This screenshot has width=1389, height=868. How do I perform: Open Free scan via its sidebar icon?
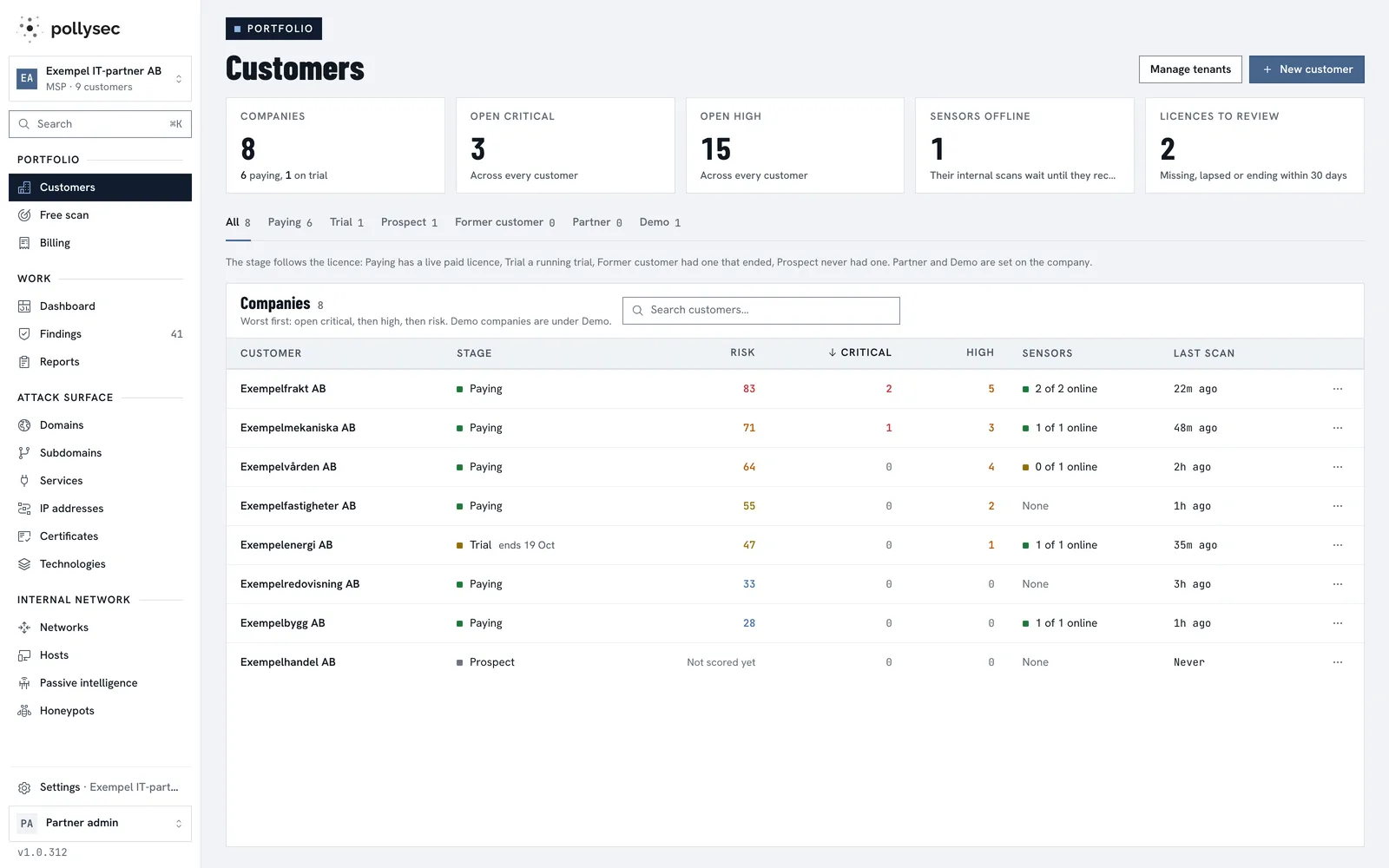tap(24, 215)
